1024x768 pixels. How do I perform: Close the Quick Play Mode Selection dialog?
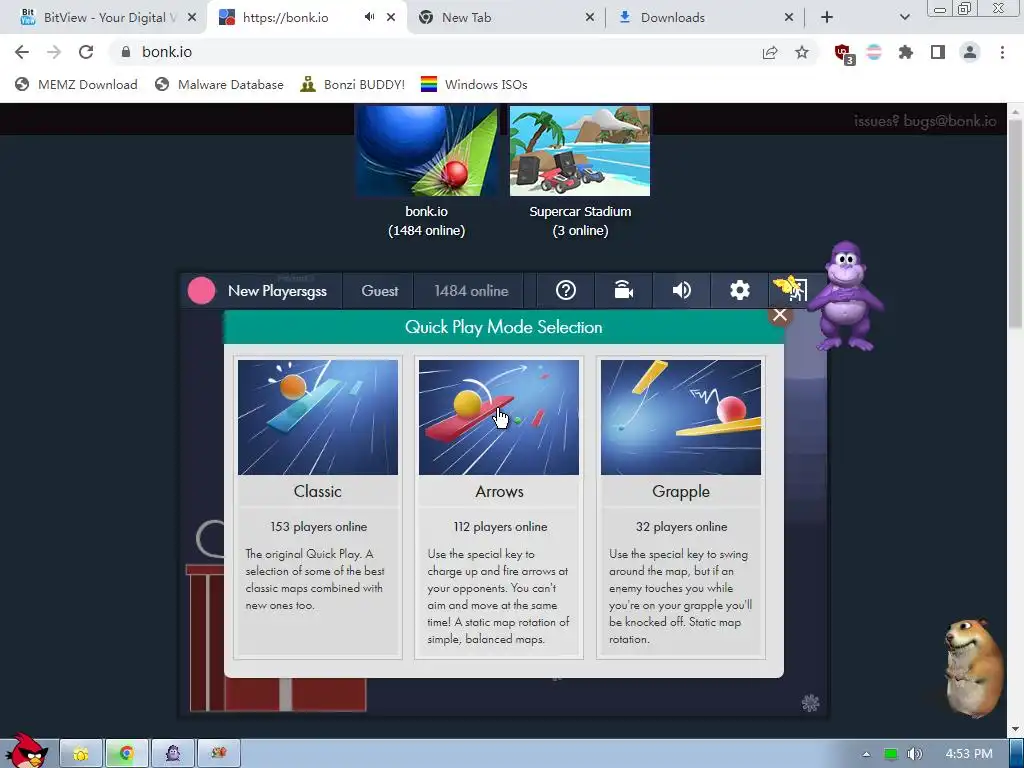pos(779,315)
